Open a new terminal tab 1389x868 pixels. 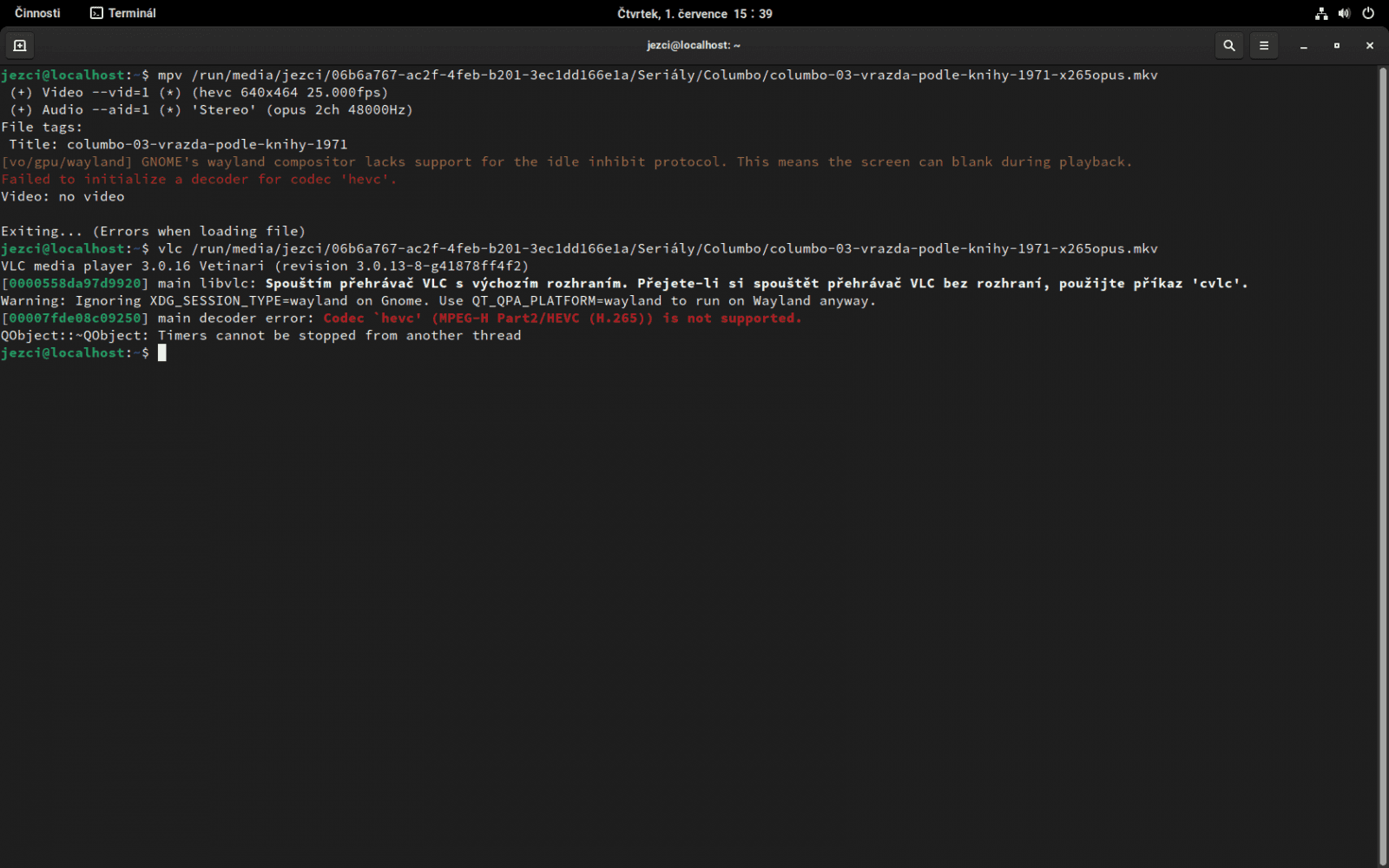click(x=19, y=45)
